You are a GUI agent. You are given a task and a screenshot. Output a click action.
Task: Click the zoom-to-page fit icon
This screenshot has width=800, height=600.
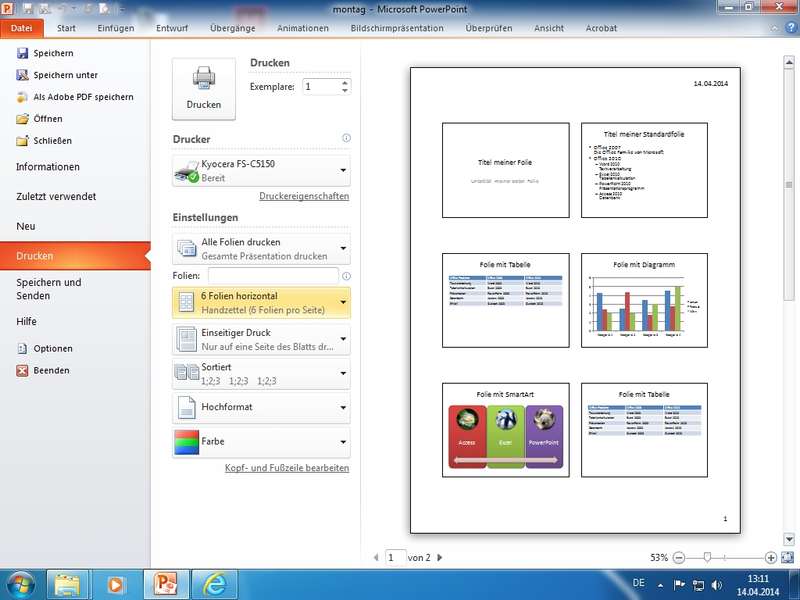click(788, 557)
